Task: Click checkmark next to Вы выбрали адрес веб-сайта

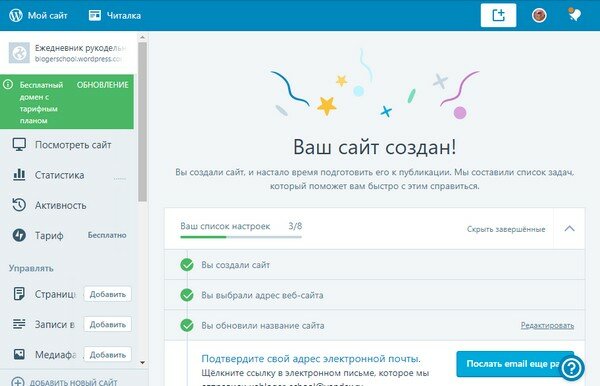Action: [x=187, y=295]
